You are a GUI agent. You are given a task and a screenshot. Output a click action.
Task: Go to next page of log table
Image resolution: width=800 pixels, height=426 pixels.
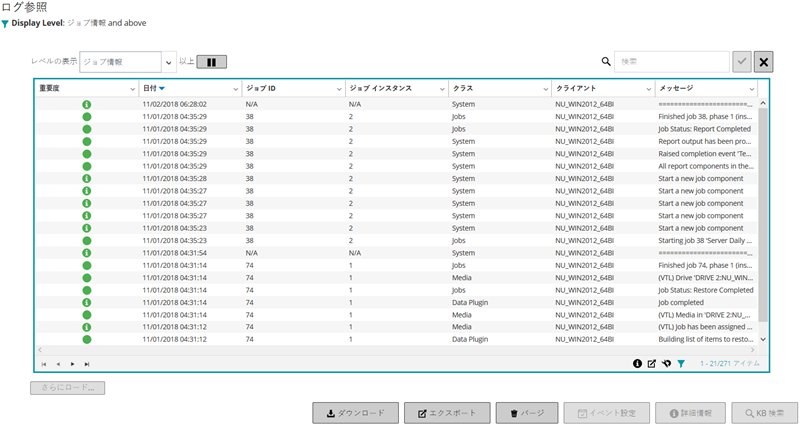tap(72, 364)
